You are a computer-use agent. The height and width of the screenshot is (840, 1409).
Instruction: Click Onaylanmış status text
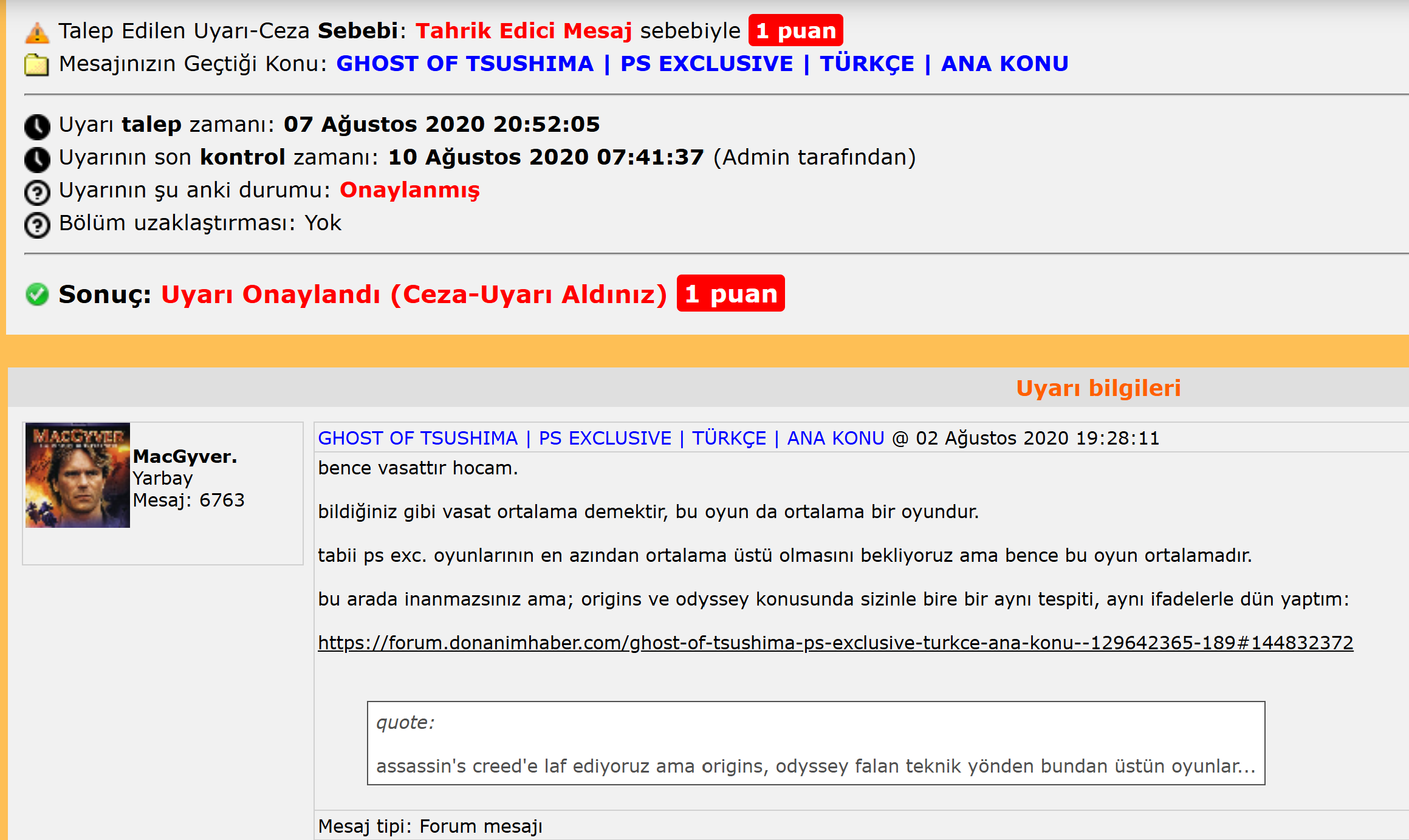(410, 190)
